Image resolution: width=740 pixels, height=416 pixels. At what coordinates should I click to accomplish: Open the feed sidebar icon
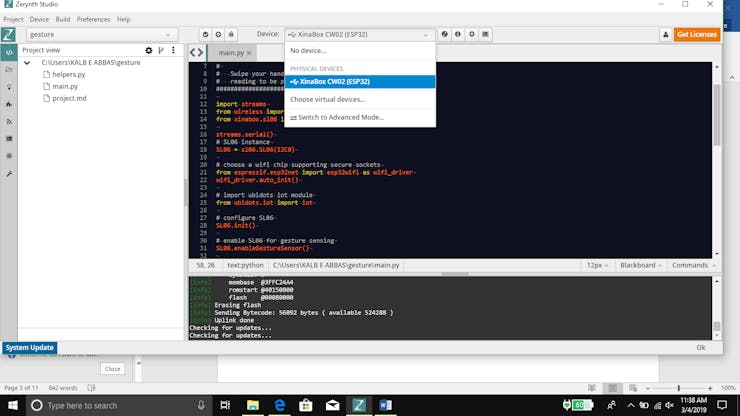tap(9, 122)
